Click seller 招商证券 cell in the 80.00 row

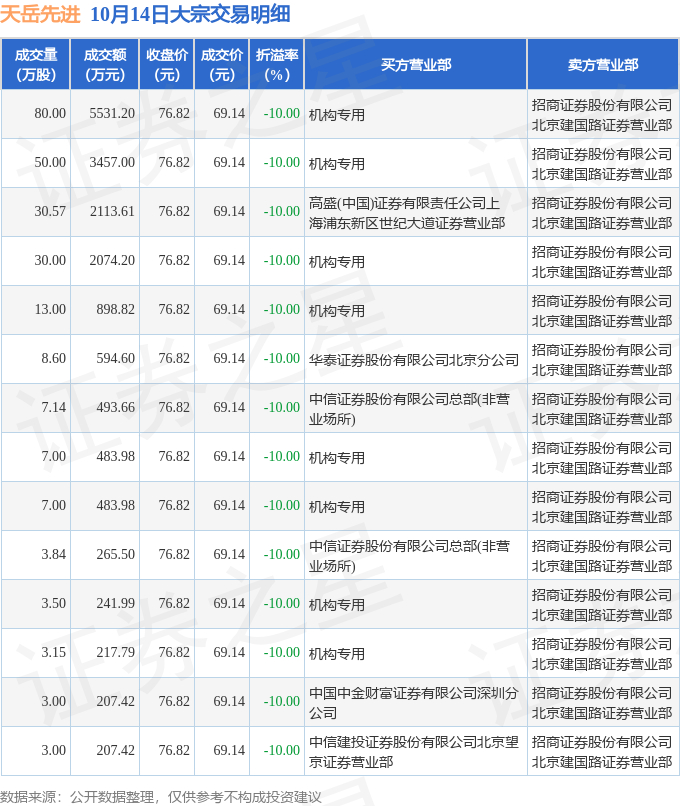pyautogui.click(x=602, y=115)
